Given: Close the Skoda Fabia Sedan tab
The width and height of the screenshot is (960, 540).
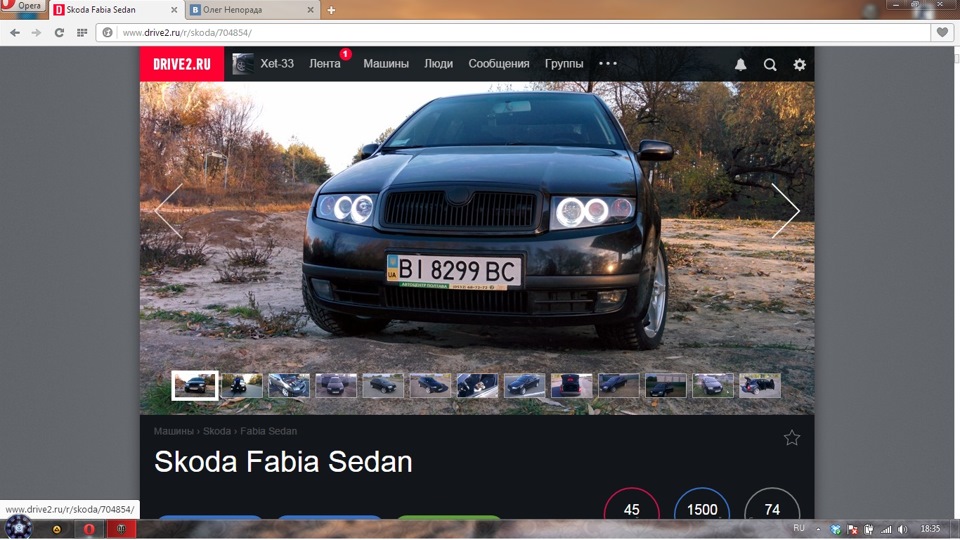Looking at the screenshot, I should click(174, 10).
